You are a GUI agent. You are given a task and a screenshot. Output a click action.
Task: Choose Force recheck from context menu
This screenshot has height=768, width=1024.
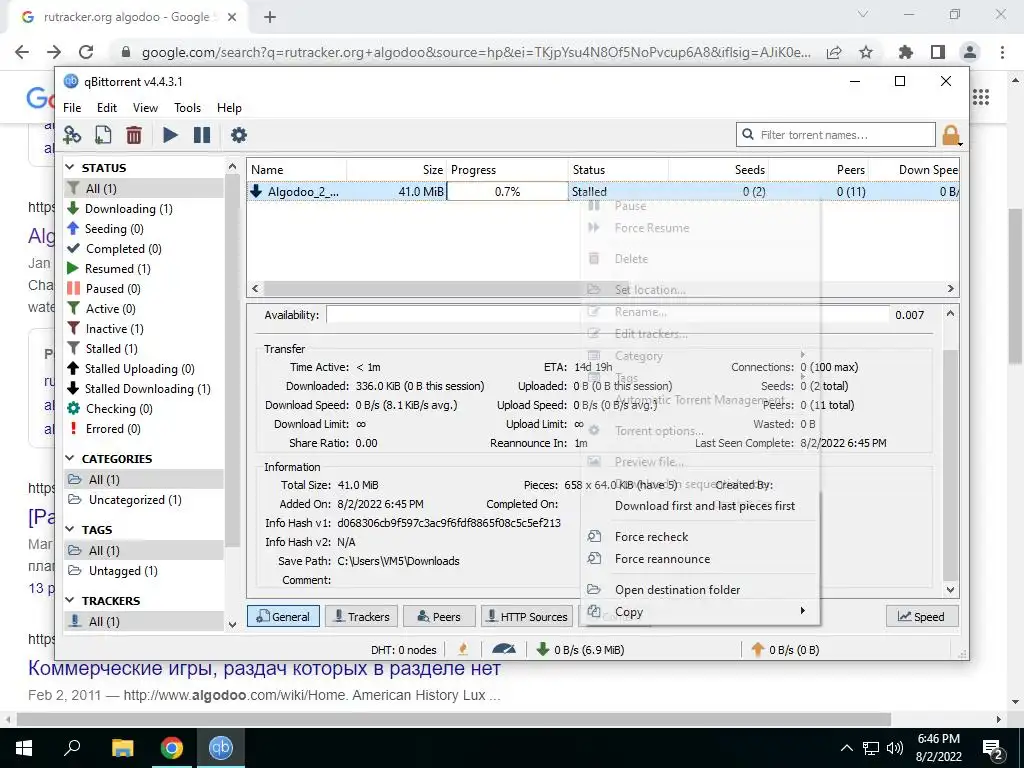[x=699, y=537]
